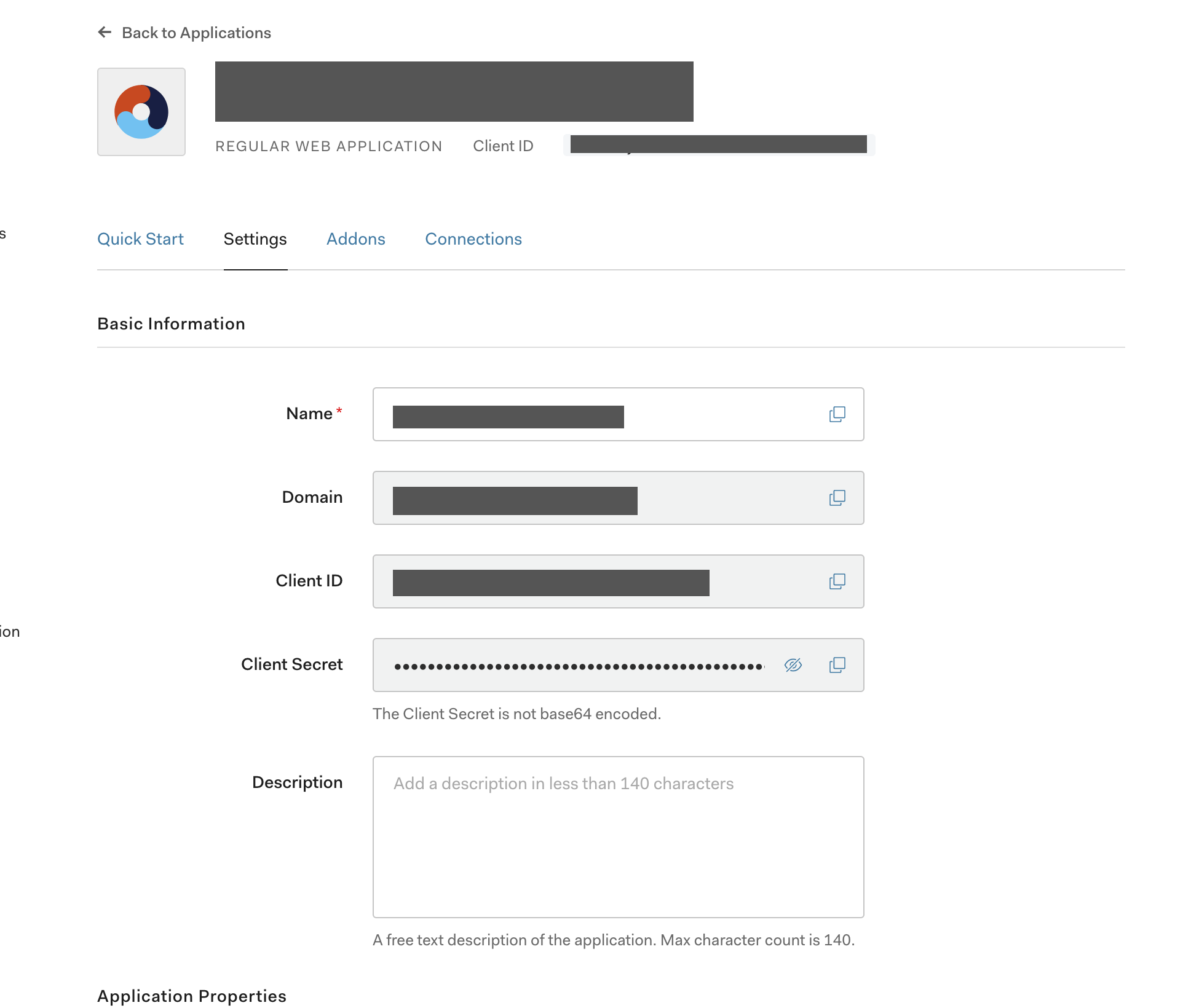The height and width of the screenshot is (1008, 1183).
Task: Copy the Domain field value
Action: click(837, 498)
